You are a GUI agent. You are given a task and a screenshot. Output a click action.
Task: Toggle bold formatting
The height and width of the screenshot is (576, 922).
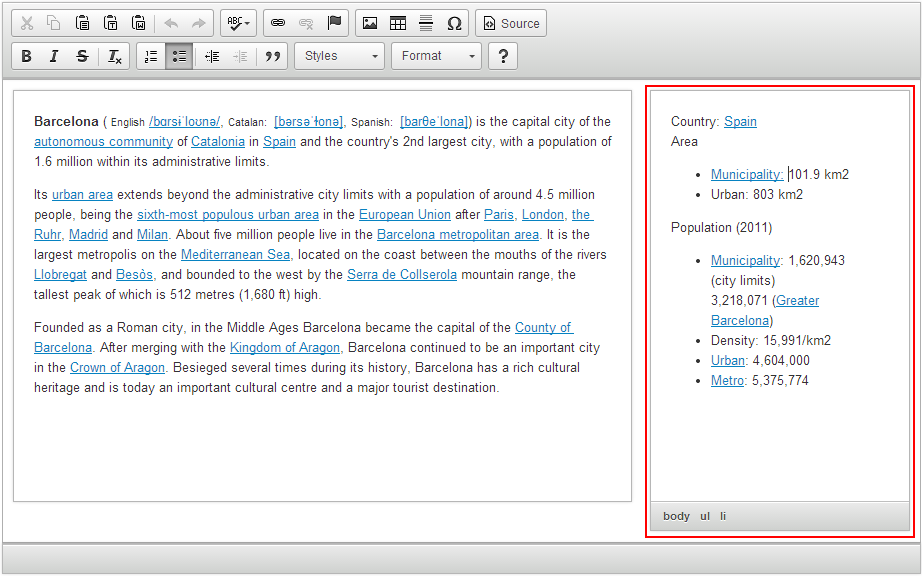[x=26, y=56]
